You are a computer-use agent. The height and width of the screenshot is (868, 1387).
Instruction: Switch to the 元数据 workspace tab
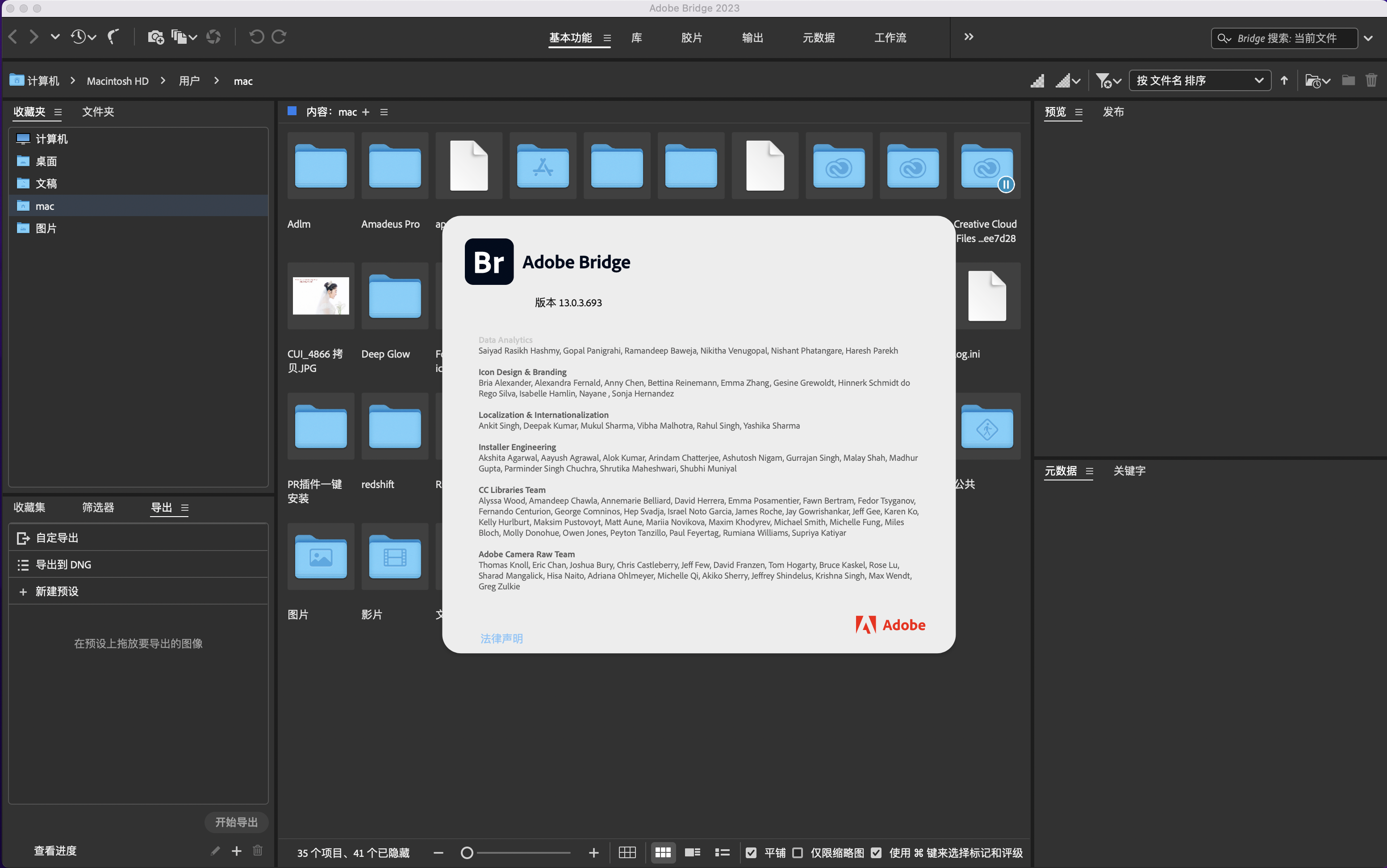tap(818, 38)
